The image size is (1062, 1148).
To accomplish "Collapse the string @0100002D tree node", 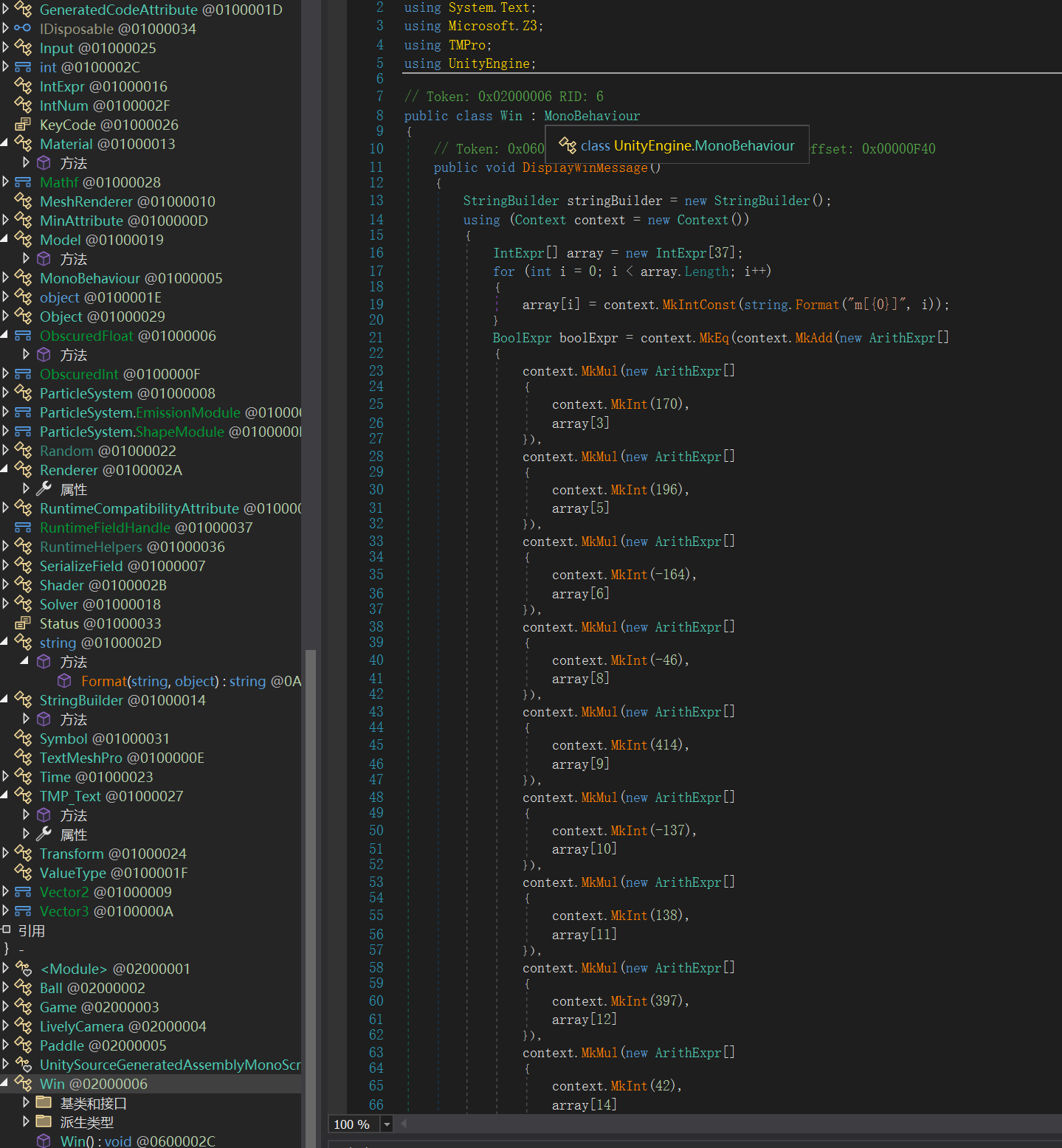I will click(5, 643).
